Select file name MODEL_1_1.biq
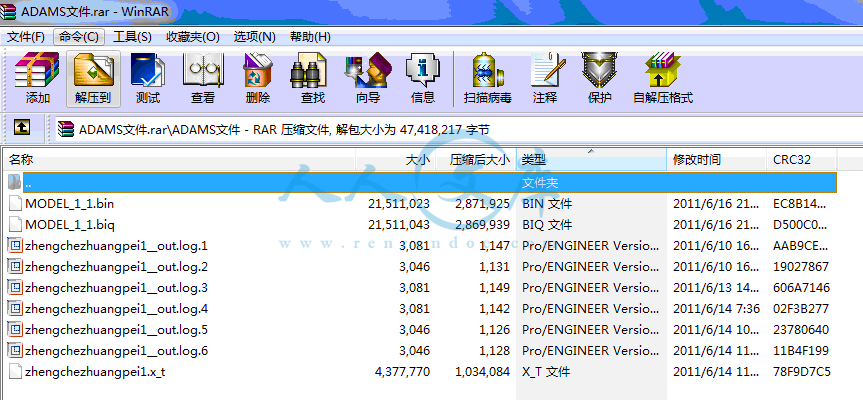Screen dimensions: 863x400 click(x=70, y=224)
